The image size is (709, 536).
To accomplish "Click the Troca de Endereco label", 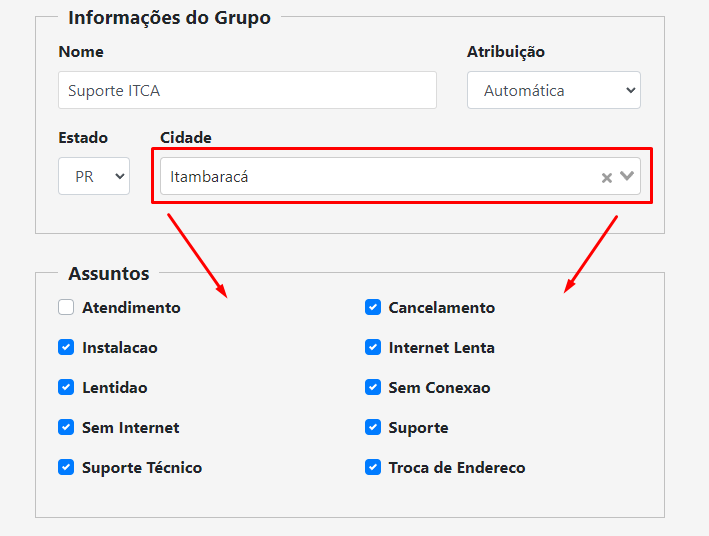I will 456,468.
